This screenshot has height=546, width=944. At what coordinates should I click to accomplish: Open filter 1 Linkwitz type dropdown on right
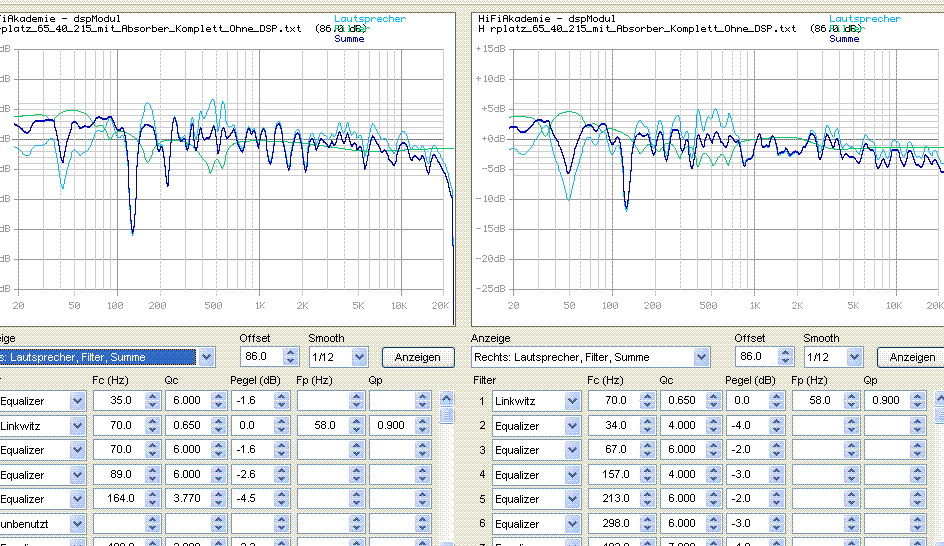573,401
